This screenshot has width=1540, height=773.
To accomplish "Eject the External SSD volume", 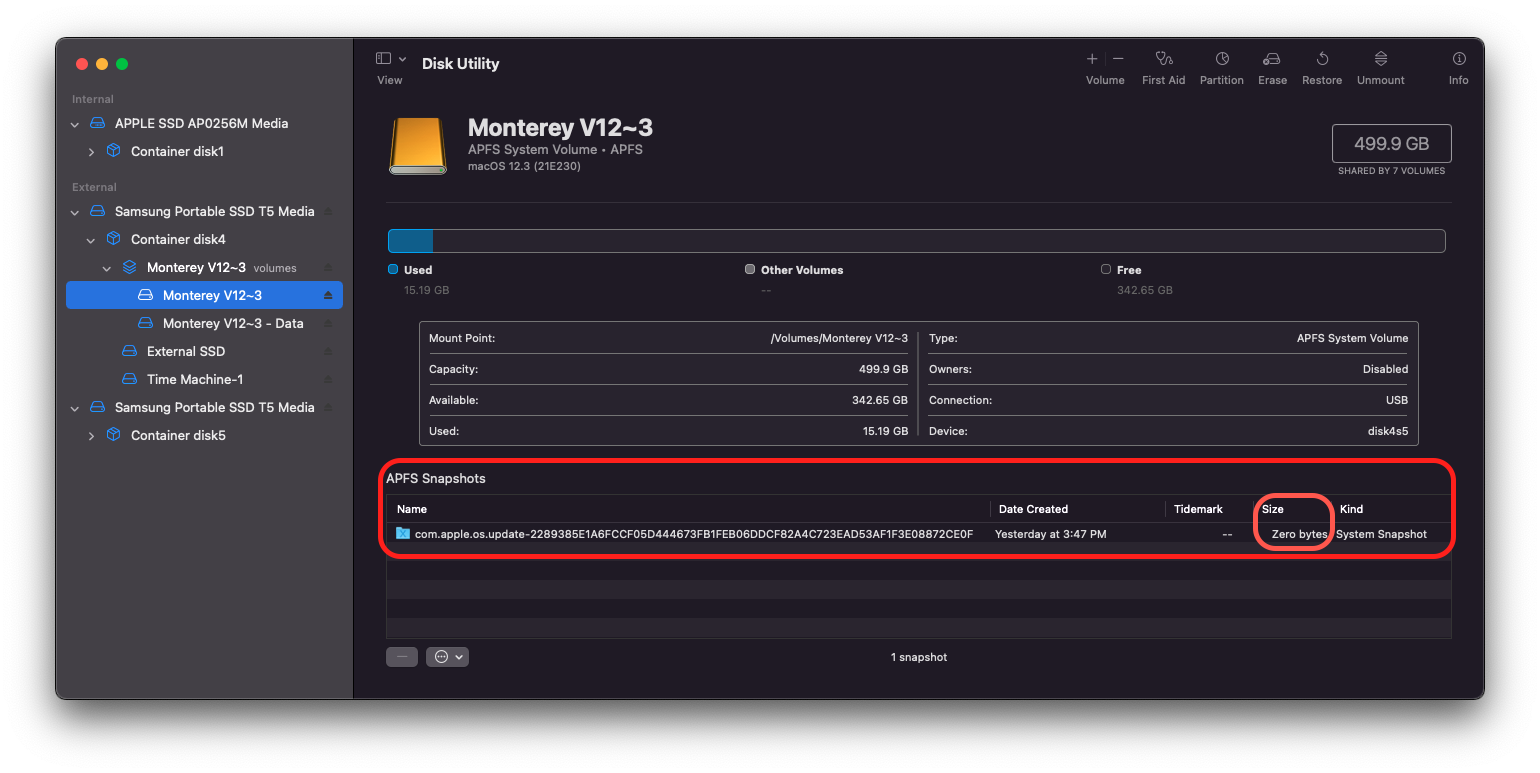I will click(328, 352).
